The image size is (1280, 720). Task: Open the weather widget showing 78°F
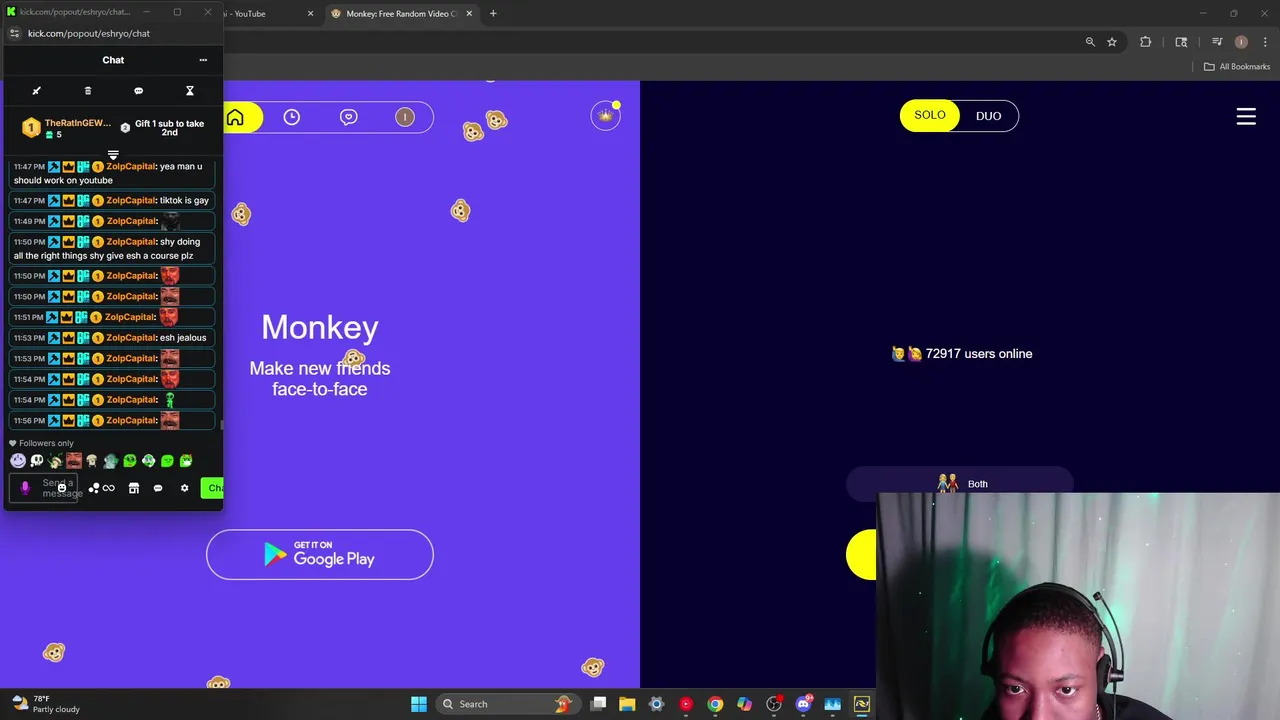click(x=45, y=704)
